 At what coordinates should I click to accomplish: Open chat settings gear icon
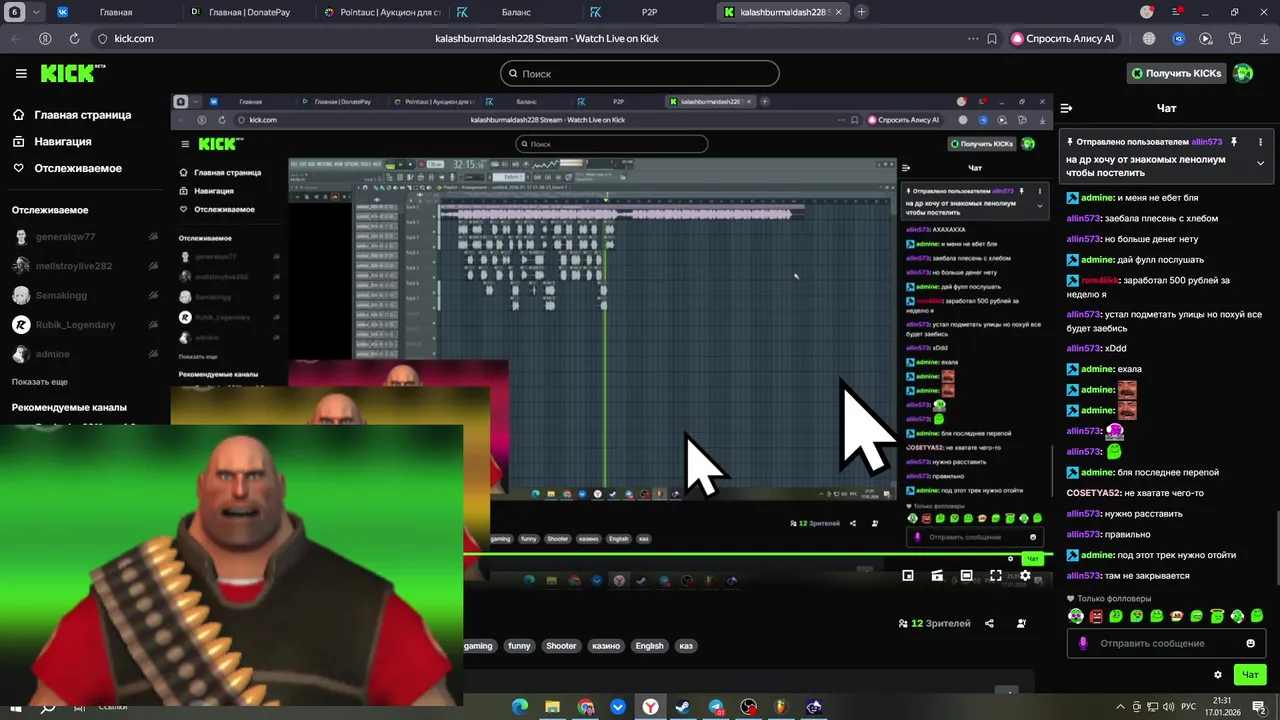coord(1217,675)
